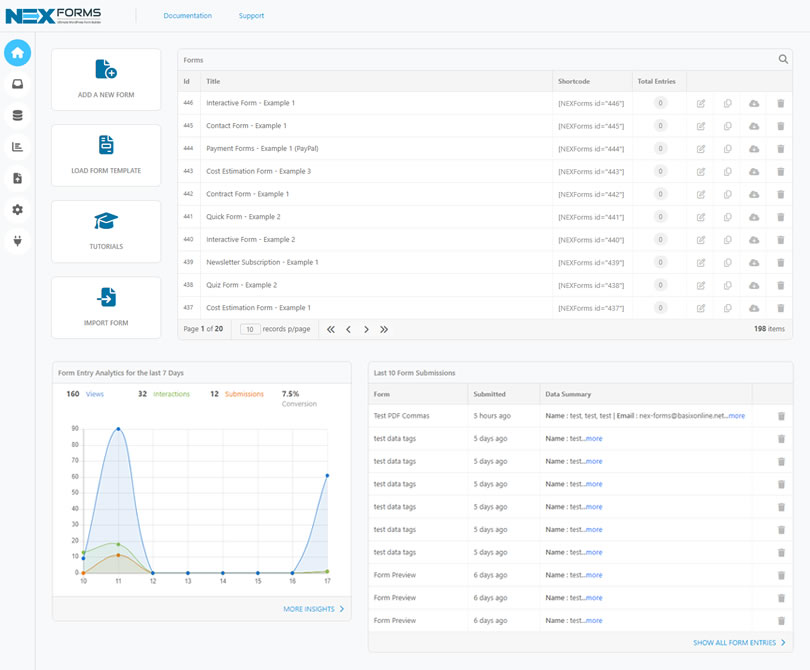This screenshot has width=810, height=670.
Task: Open the Home dashboard sidebar icon
Action: point(18,53)
